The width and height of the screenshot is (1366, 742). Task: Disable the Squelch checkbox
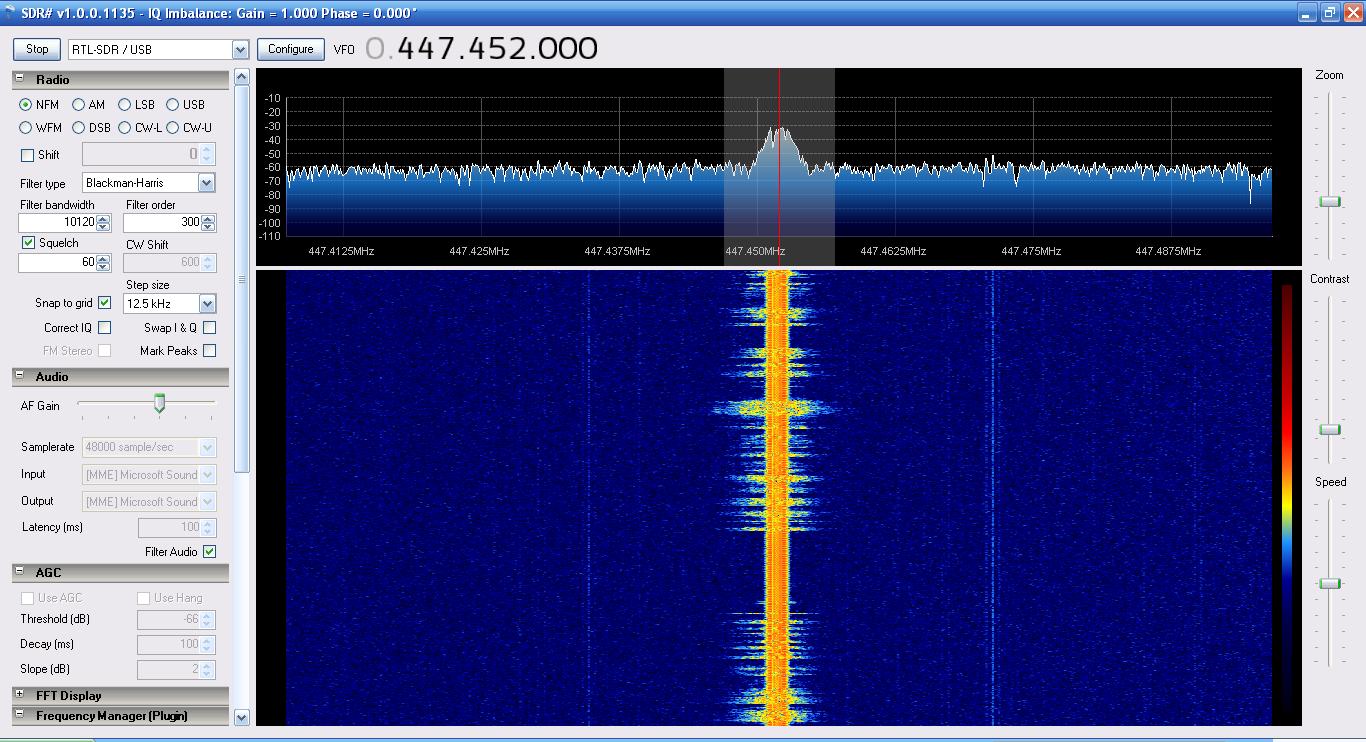(x=29, y=243)
